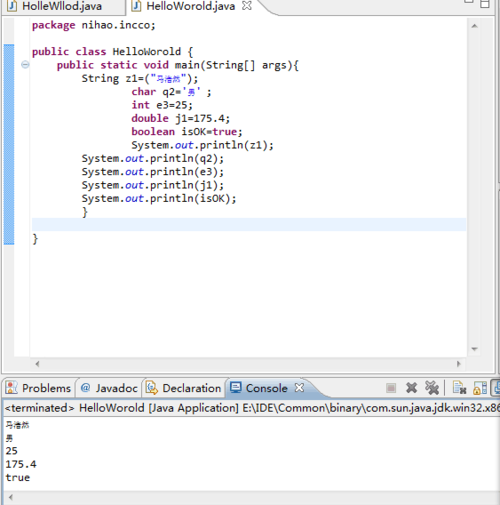Select the HelloWorold.java editor tab
Image resolution: width=500 pixels, height=505 pixels.
(191, 6)
